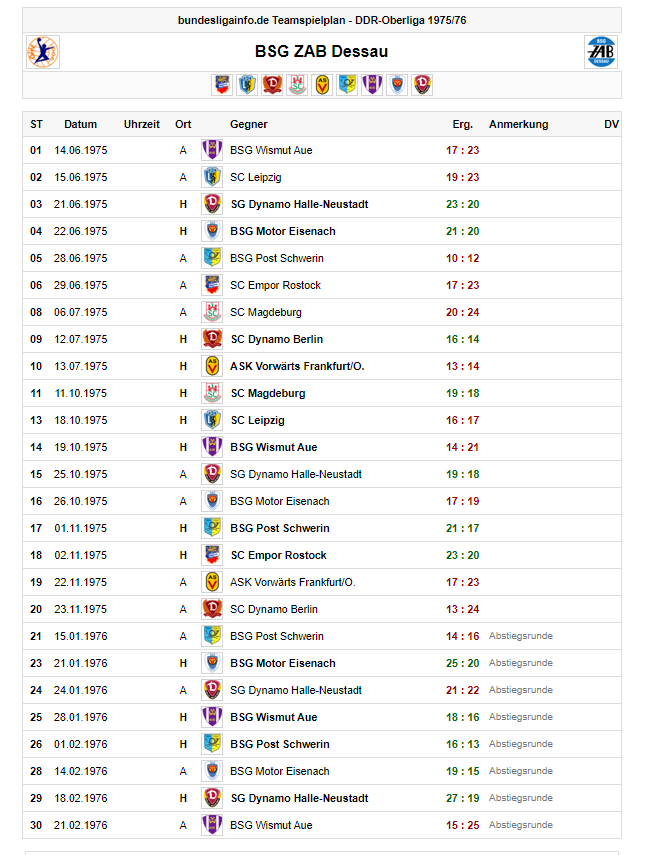
Task: Click the BSG ZAB Dessau club crest
Action: pos(600,52)
